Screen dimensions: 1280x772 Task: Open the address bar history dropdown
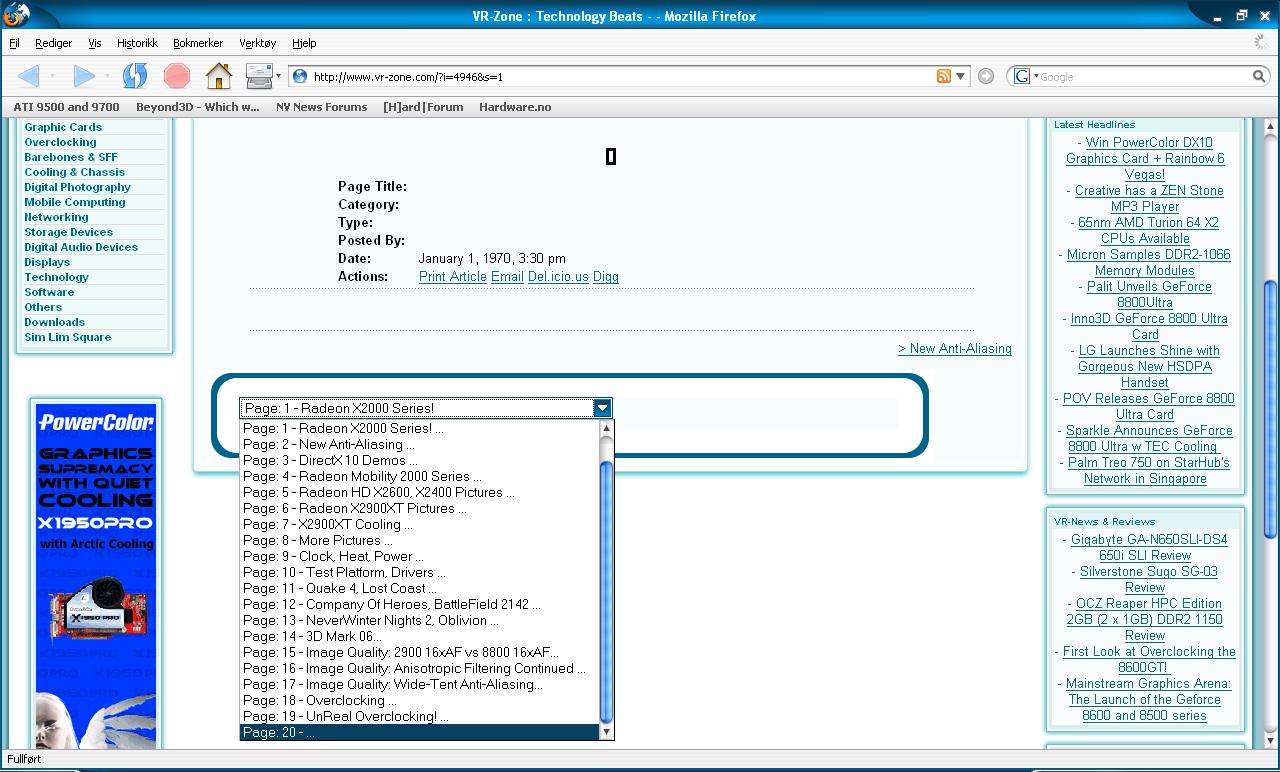961,76
